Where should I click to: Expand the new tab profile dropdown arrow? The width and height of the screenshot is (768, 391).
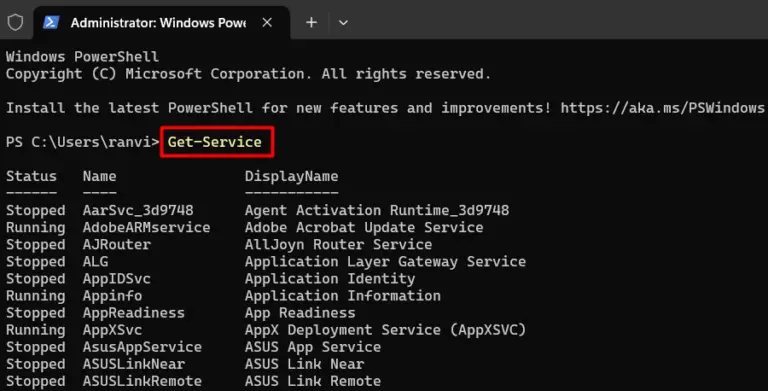click(x=343, y=23)
